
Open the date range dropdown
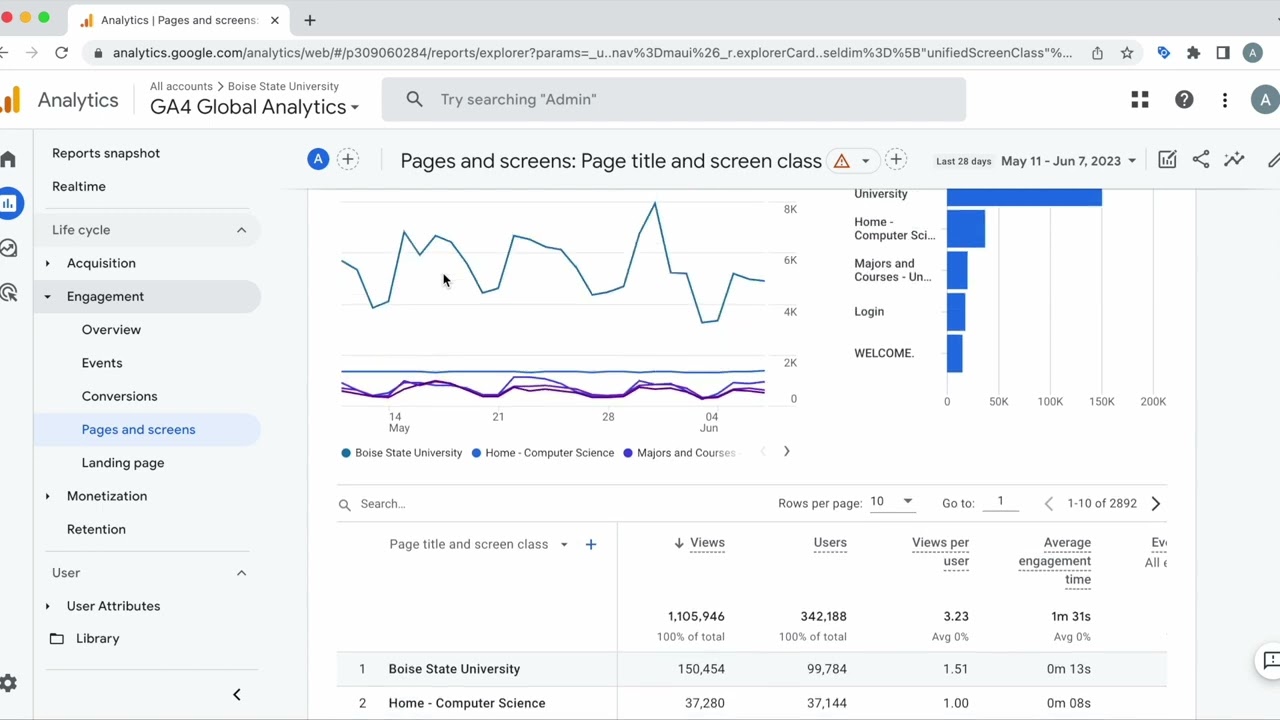click(1069, 161)
